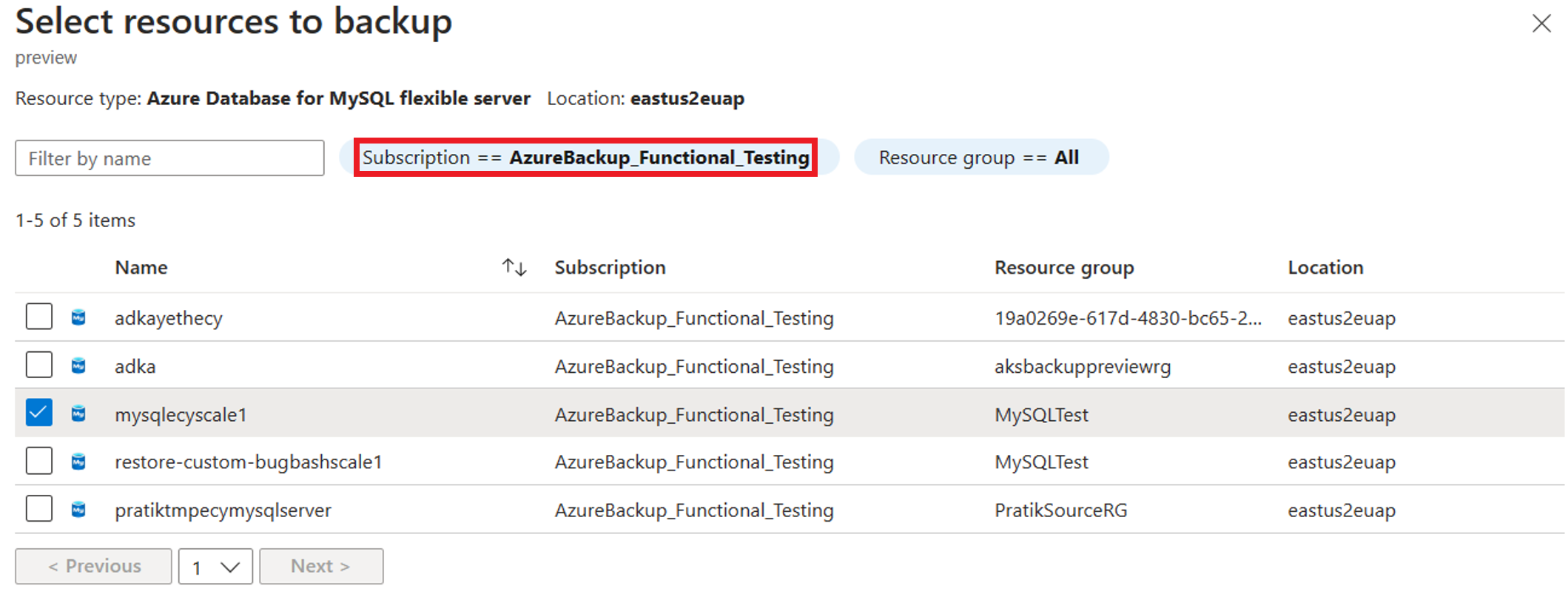Click the Subscription column header
Image resolution: width=1568 pixels, height=597 pixels.
point(610,267)
